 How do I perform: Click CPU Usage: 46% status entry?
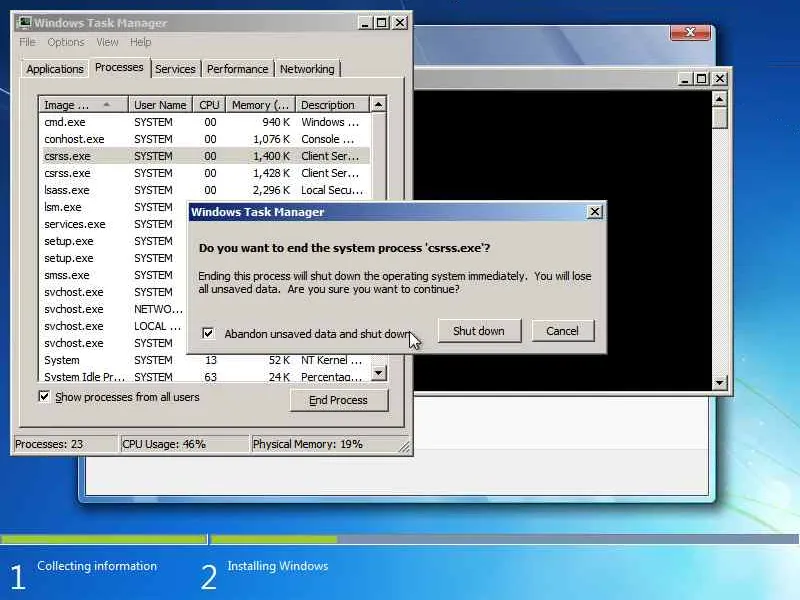point(184,444)
